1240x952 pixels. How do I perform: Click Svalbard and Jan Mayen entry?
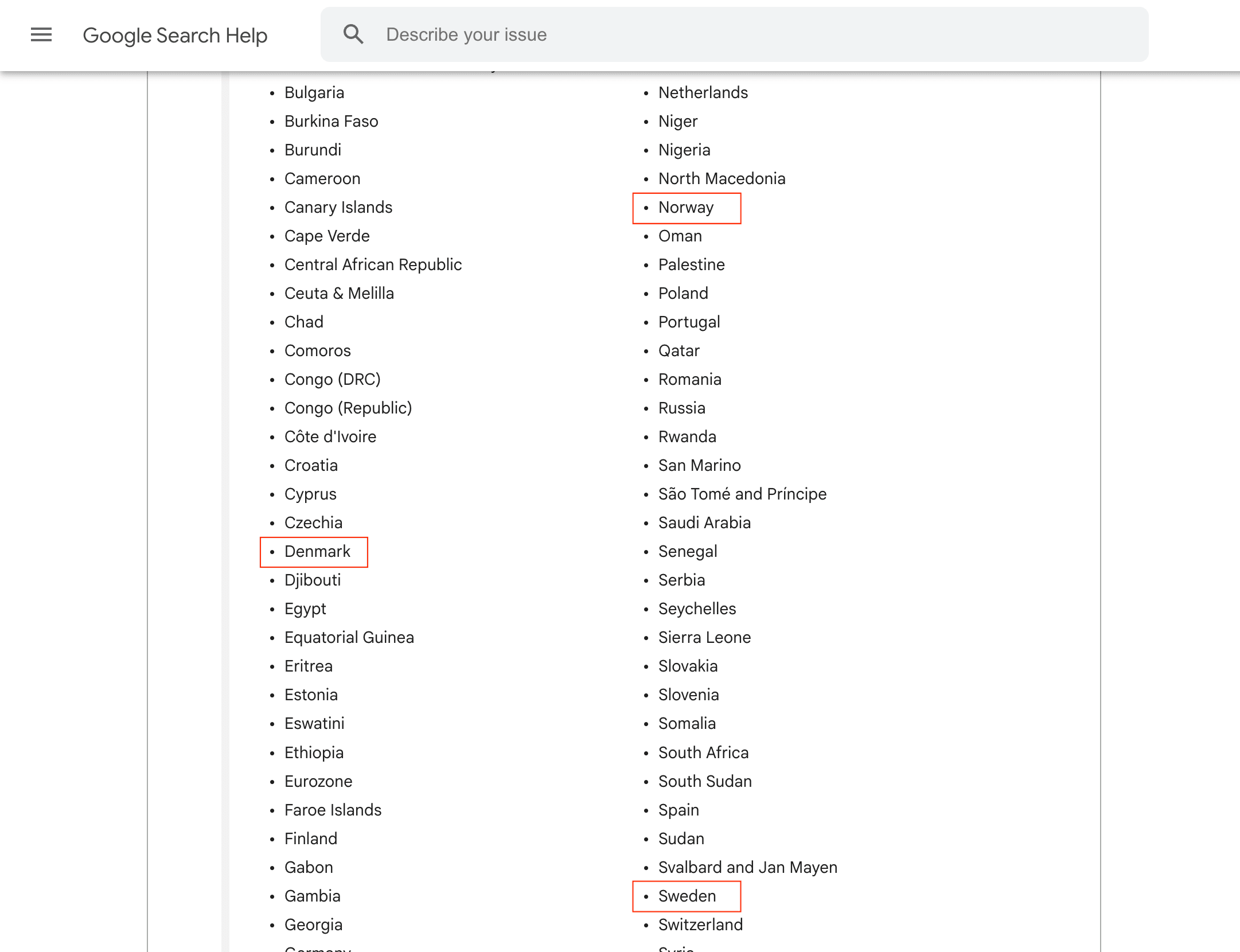click(x=747, y=867)
